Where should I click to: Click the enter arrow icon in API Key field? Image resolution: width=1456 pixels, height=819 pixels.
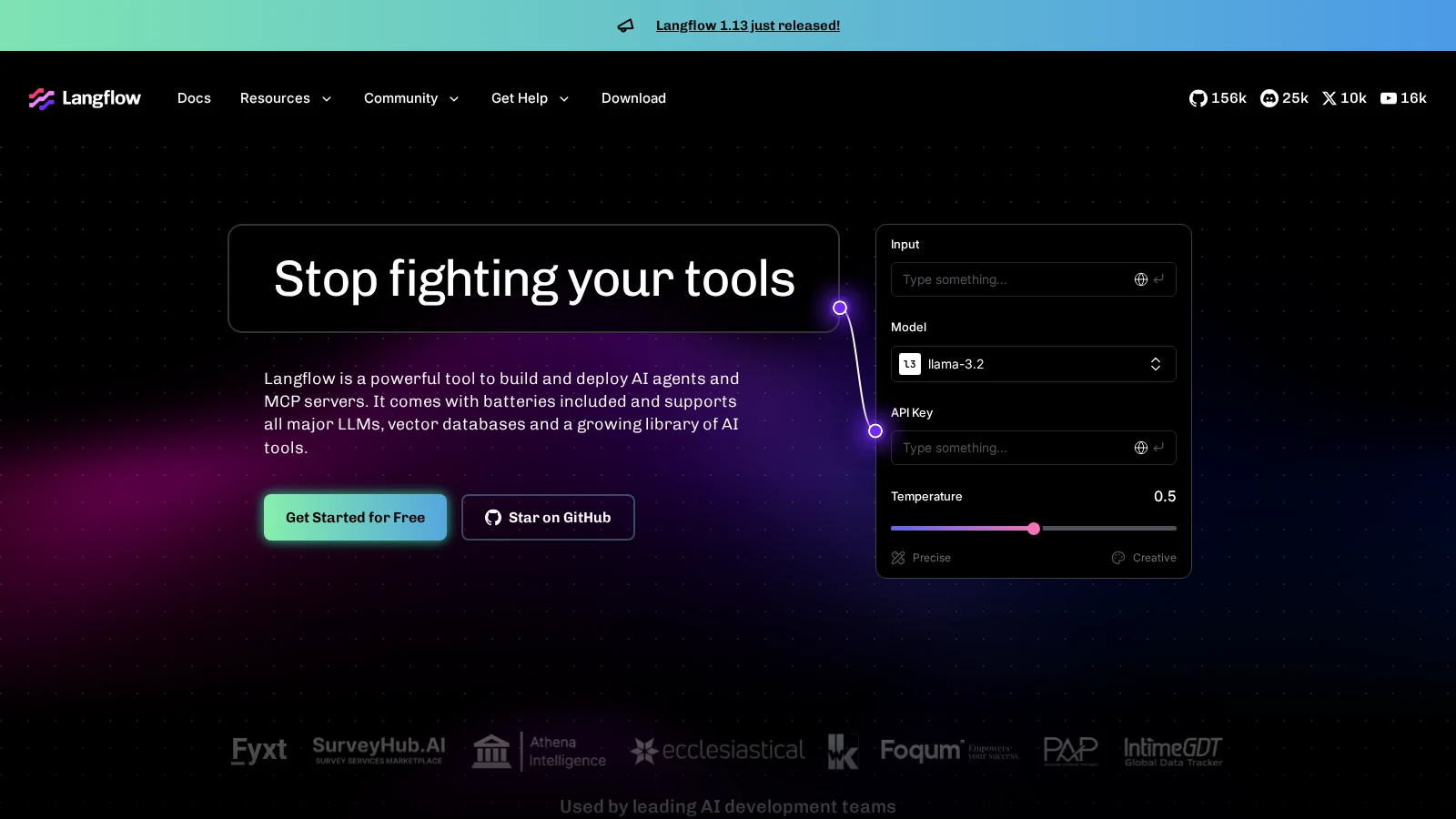point(1158,448)
